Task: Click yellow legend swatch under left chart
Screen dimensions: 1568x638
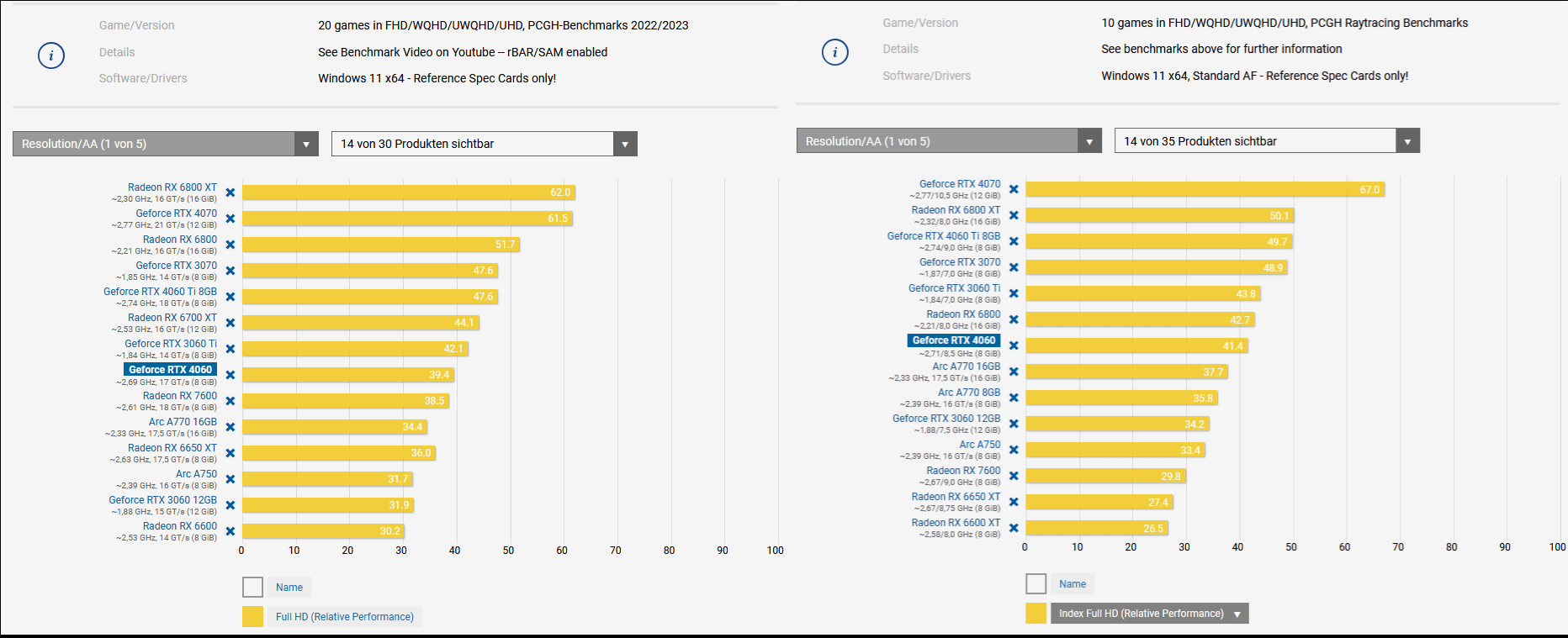Action: click(x=252, y=616)
